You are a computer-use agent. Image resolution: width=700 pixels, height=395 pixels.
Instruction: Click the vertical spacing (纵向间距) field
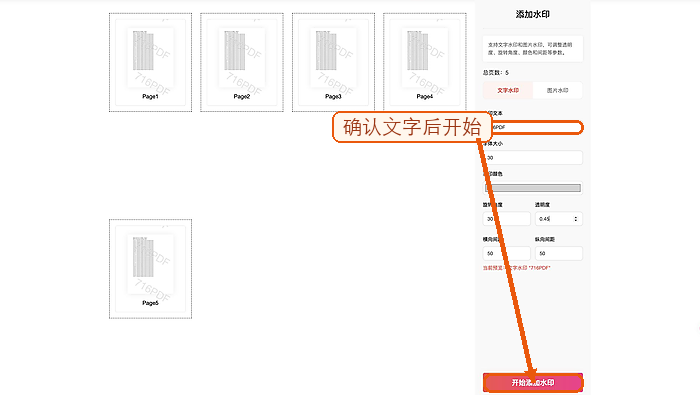[558, 253]
